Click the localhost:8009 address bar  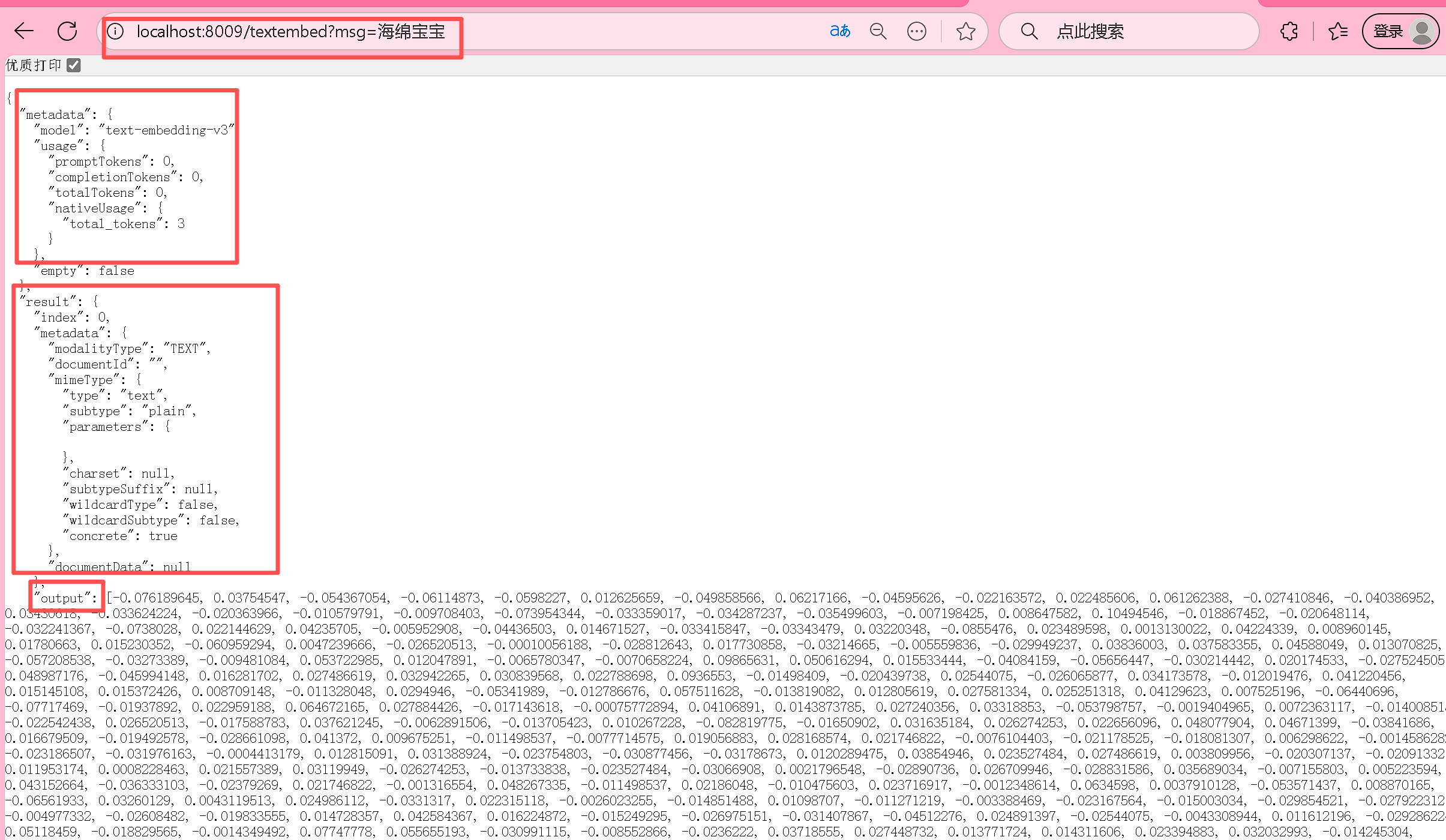tap(290, 31)
